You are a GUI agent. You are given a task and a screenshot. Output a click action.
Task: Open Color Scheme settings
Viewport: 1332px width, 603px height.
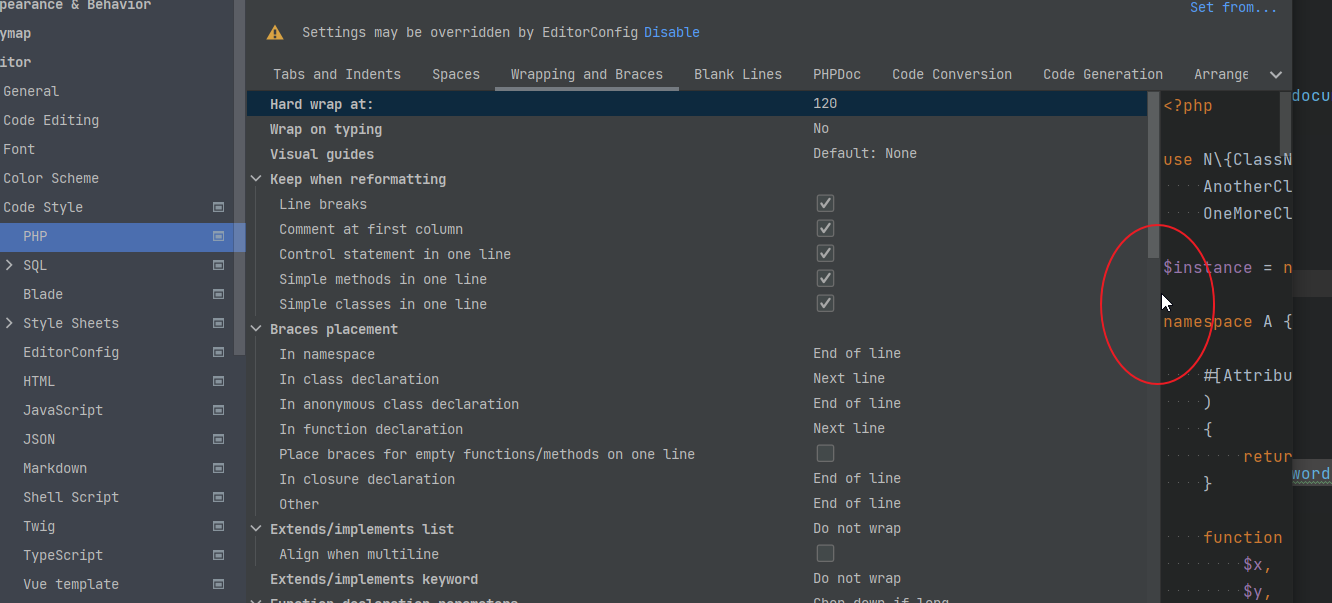tap(51, 178)
